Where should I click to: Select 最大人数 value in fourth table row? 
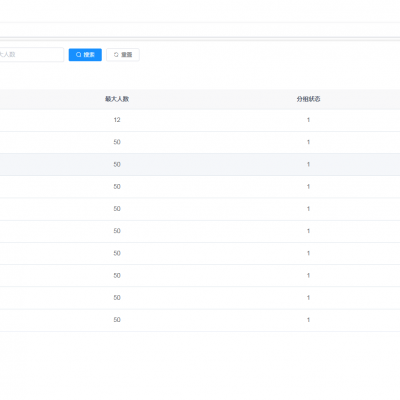click(117, 187)
